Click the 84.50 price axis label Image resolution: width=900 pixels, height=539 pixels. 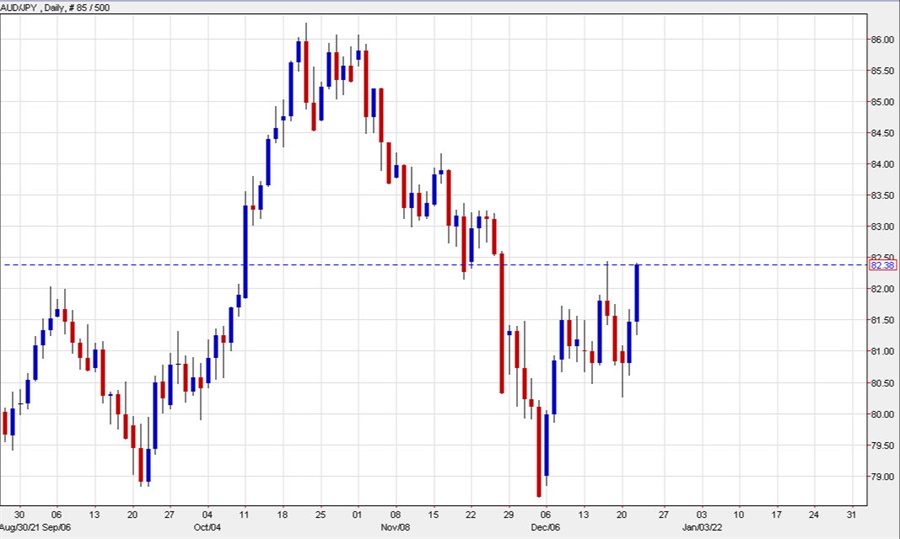pos(882,133)
